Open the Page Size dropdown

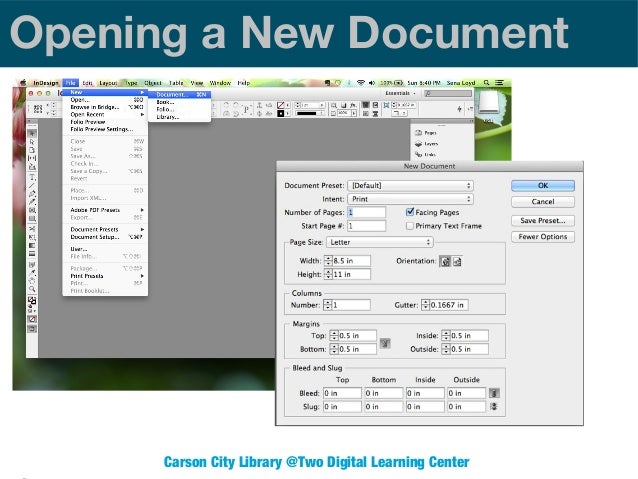coord(380,242)
